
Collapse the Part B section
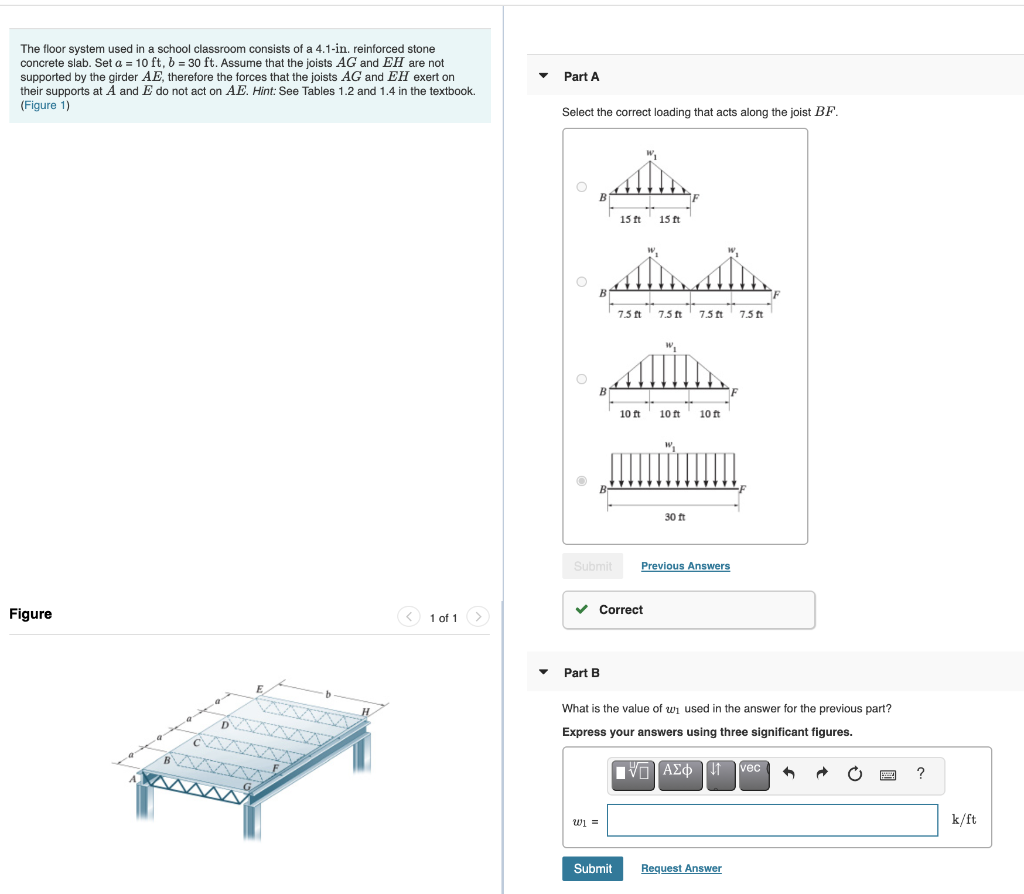pos(541,672)
